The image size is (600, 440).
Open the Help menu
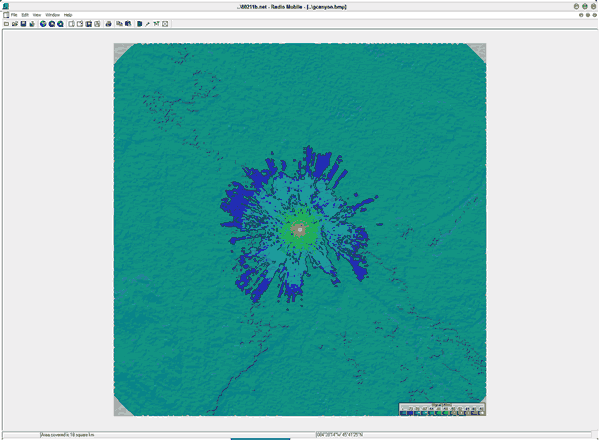click(x=68, y=15)
